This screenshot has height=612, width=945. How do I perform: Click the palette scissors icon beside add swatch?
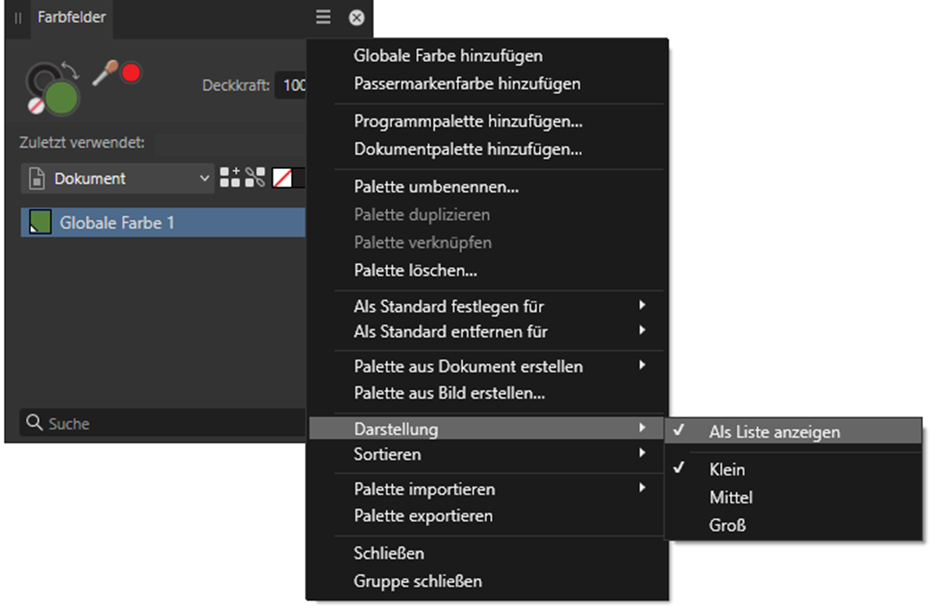[255, 177]
